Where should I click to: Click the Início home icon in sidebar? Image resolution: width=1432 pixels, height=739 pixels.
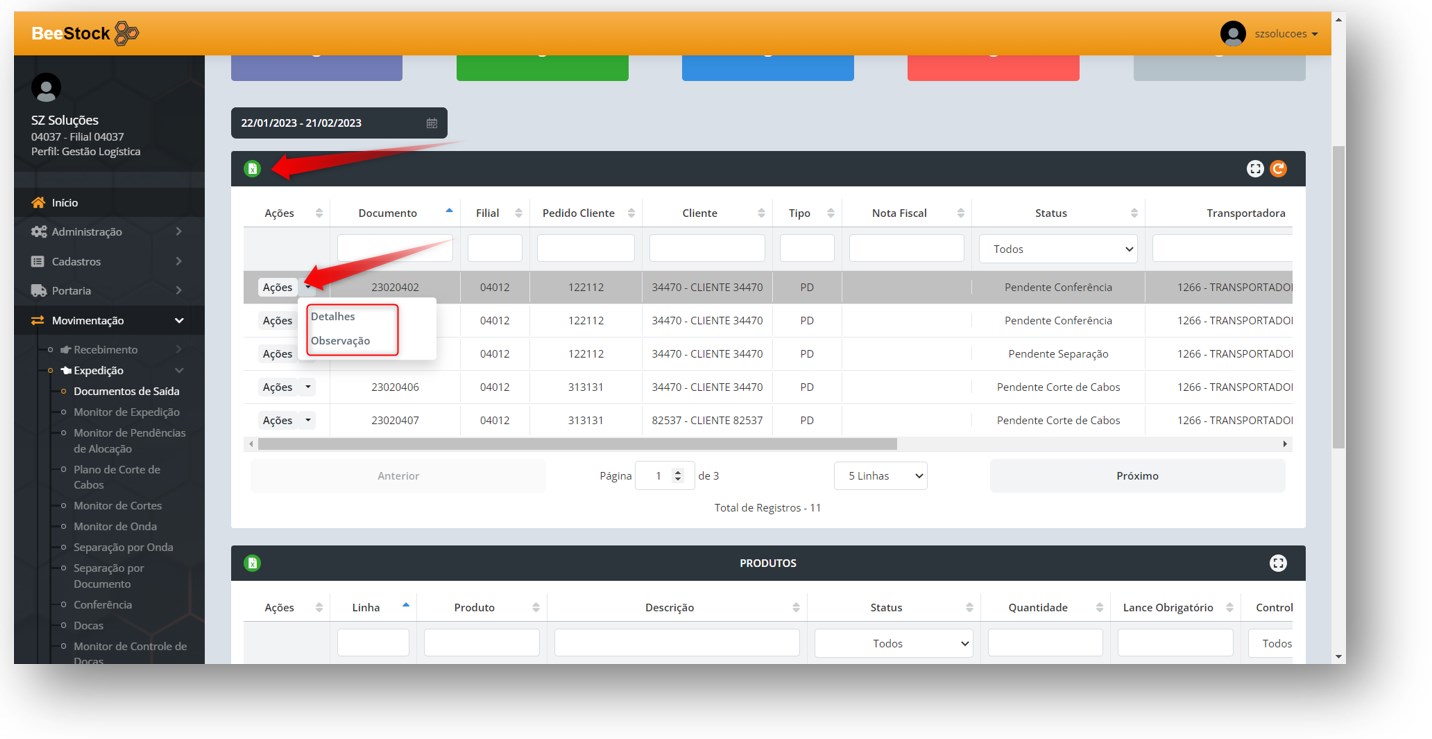tap(38, 203)
